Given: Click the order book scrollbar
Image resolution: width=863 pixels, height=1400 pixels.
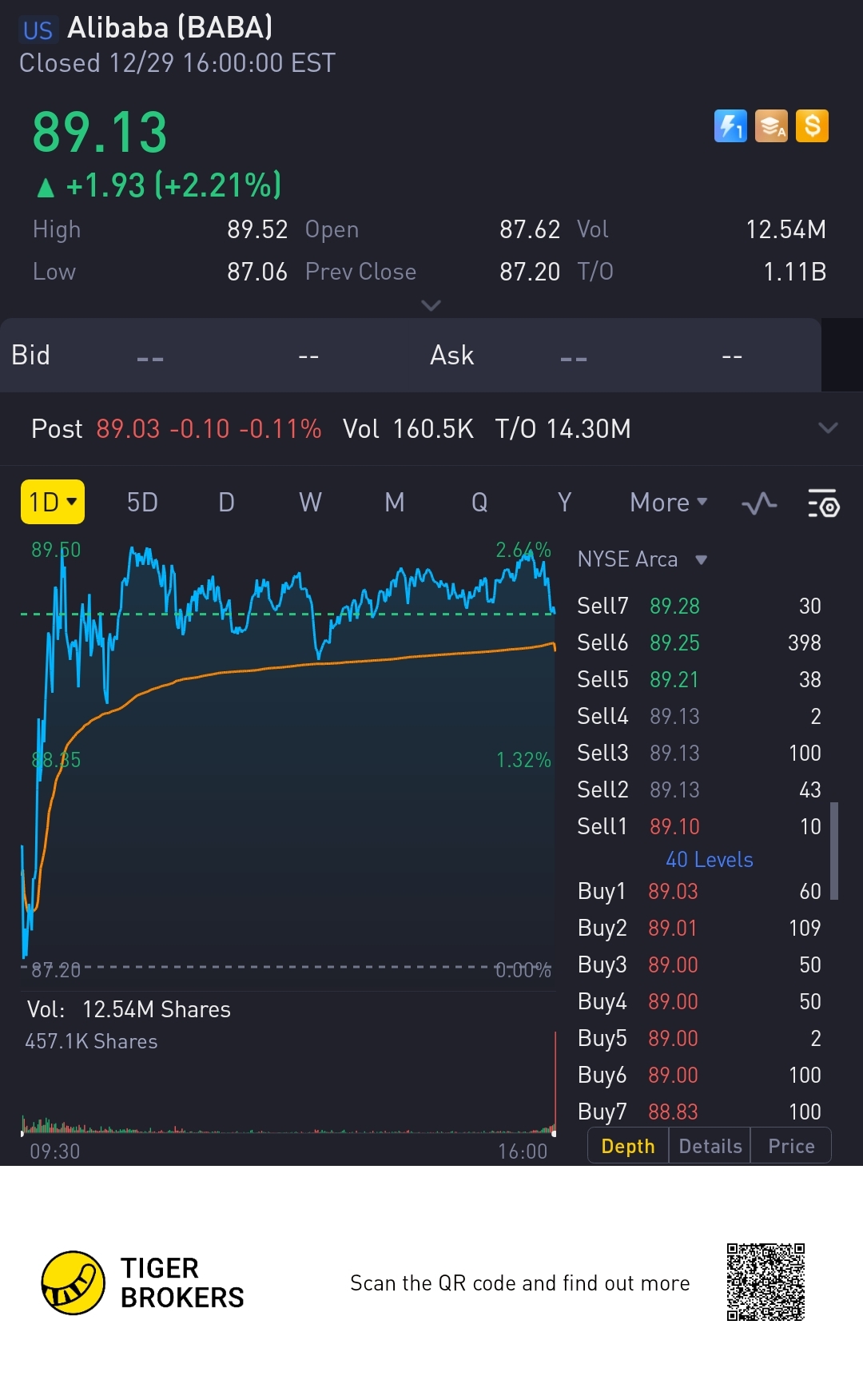Looking at the screenshot, I should (x=834, y=851).
